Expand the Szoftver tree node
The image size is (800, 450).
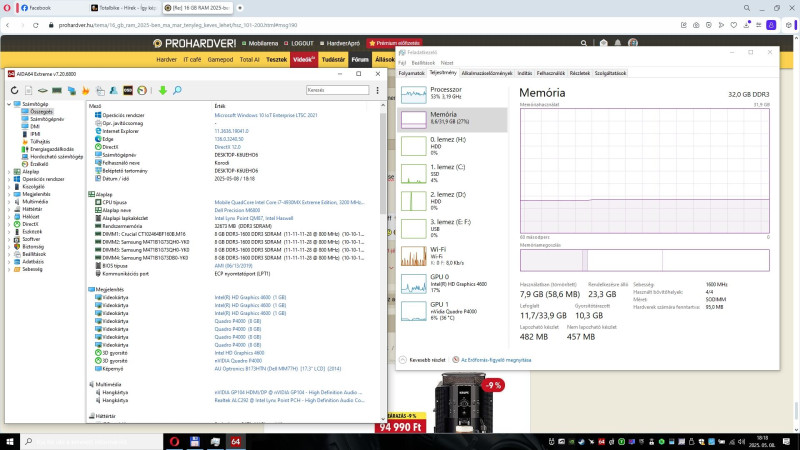tap(9, 239)
